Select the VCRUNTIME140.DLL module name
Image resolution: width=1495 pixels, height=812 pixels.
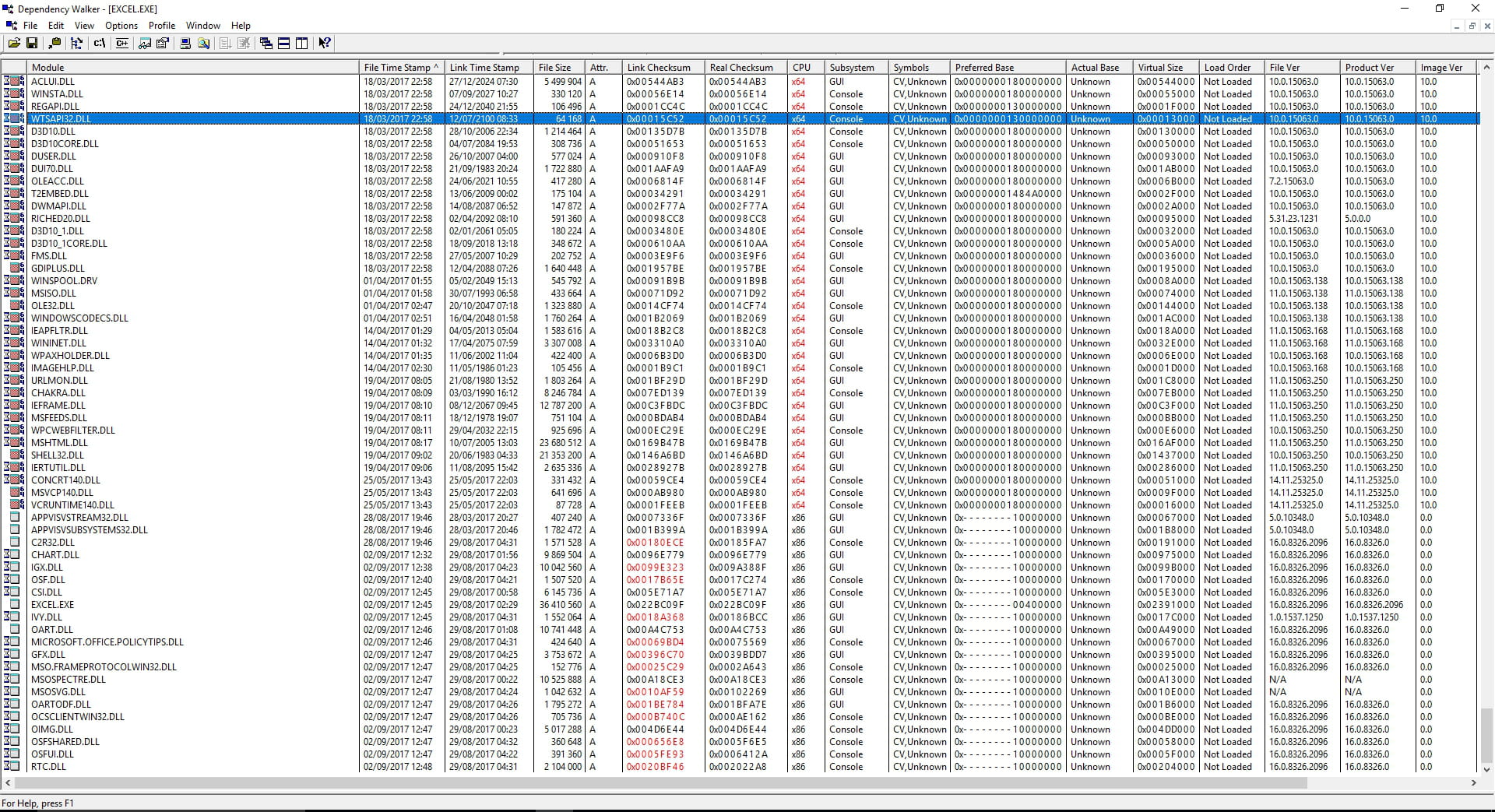72,505
